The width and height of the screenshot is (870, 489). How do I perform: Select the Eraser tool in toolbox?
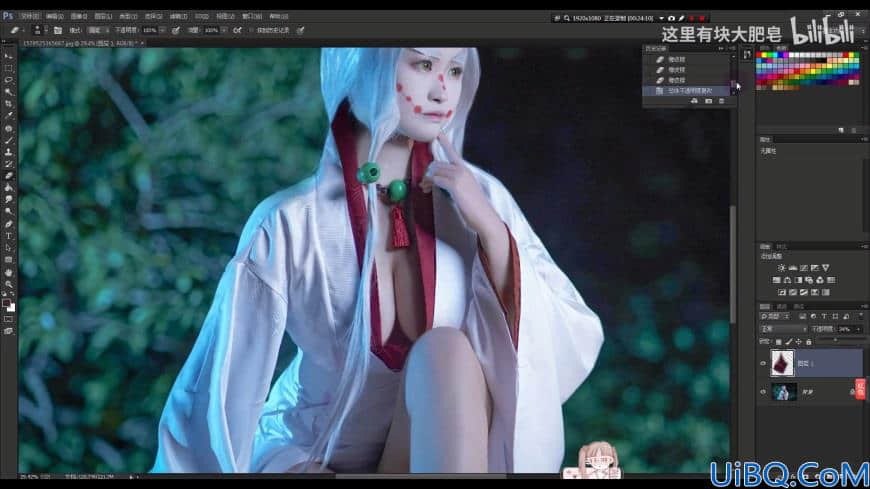(x=8, y=175)
